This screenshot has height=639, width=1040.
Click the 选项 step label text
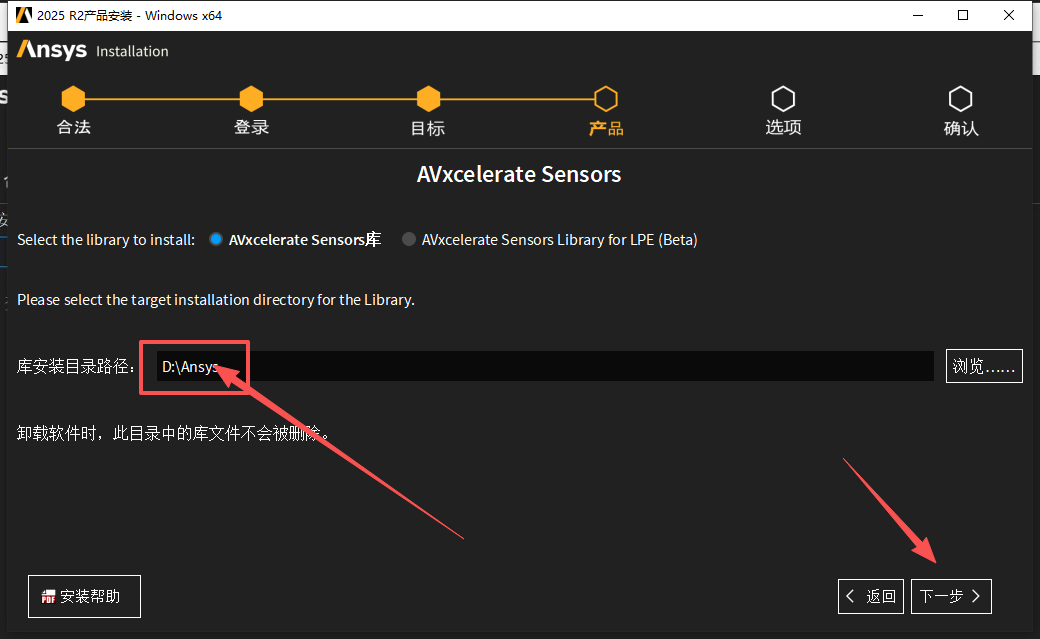coord(783,128)
